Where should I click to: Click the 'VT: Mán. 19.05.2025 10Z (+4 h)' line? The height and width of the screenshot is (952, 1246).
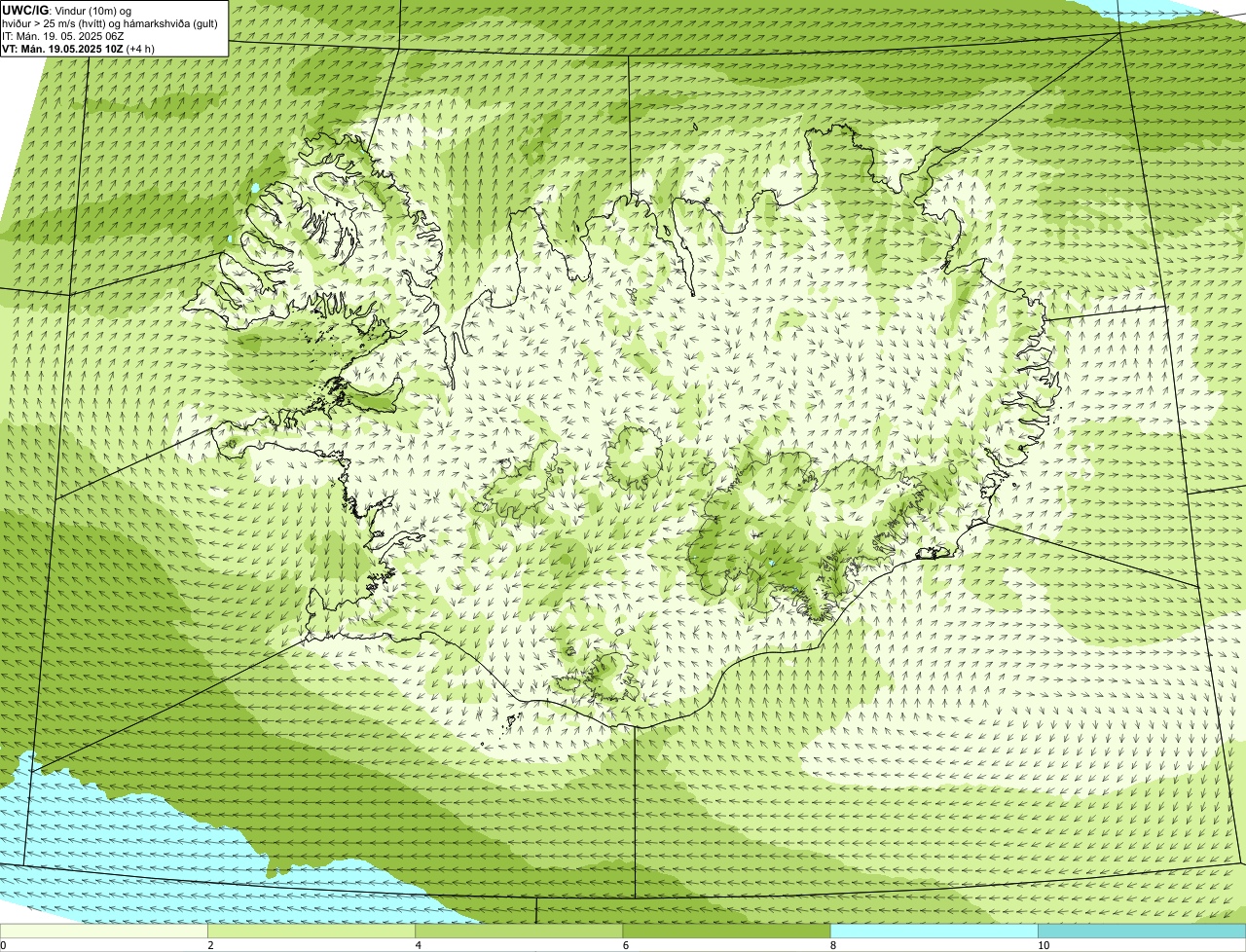(78, 48)
